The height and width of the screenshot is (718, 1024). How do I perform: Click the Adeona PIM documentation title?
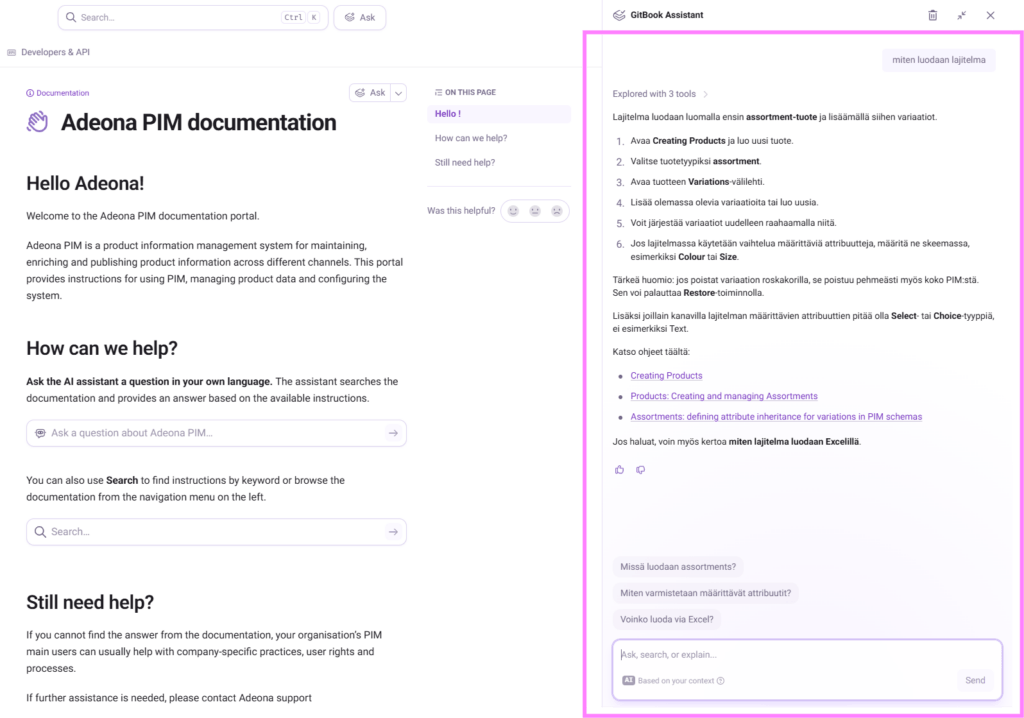[199, 122]
